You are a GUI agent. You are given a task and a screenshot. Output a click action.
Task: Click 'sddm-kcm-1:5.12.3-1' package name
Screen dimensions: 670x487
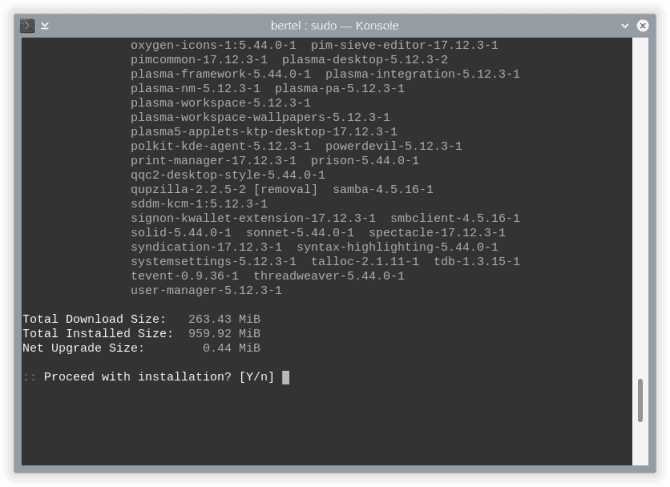[199, 204]
